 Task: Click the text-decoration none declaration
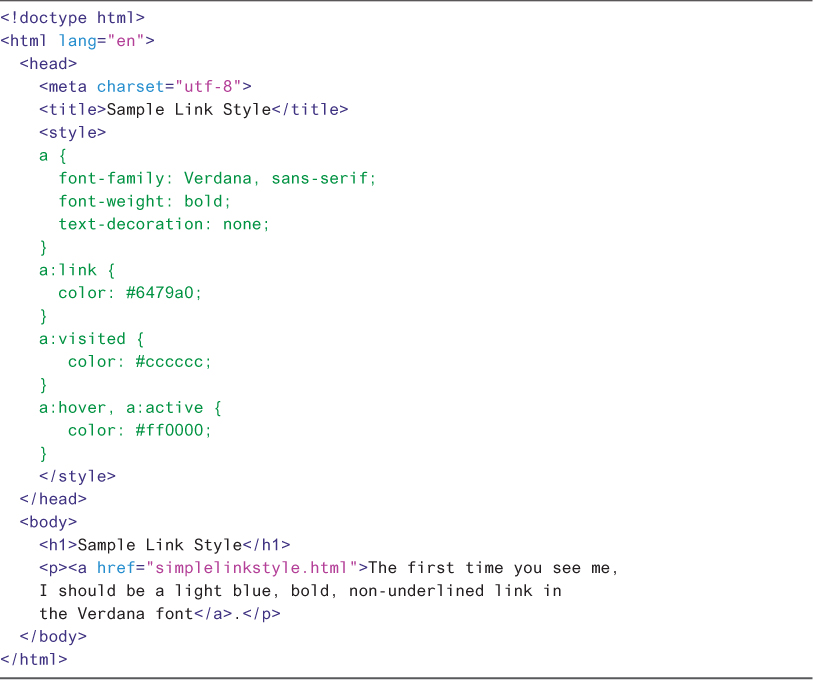pyautogui.click(x=164, y=224)
